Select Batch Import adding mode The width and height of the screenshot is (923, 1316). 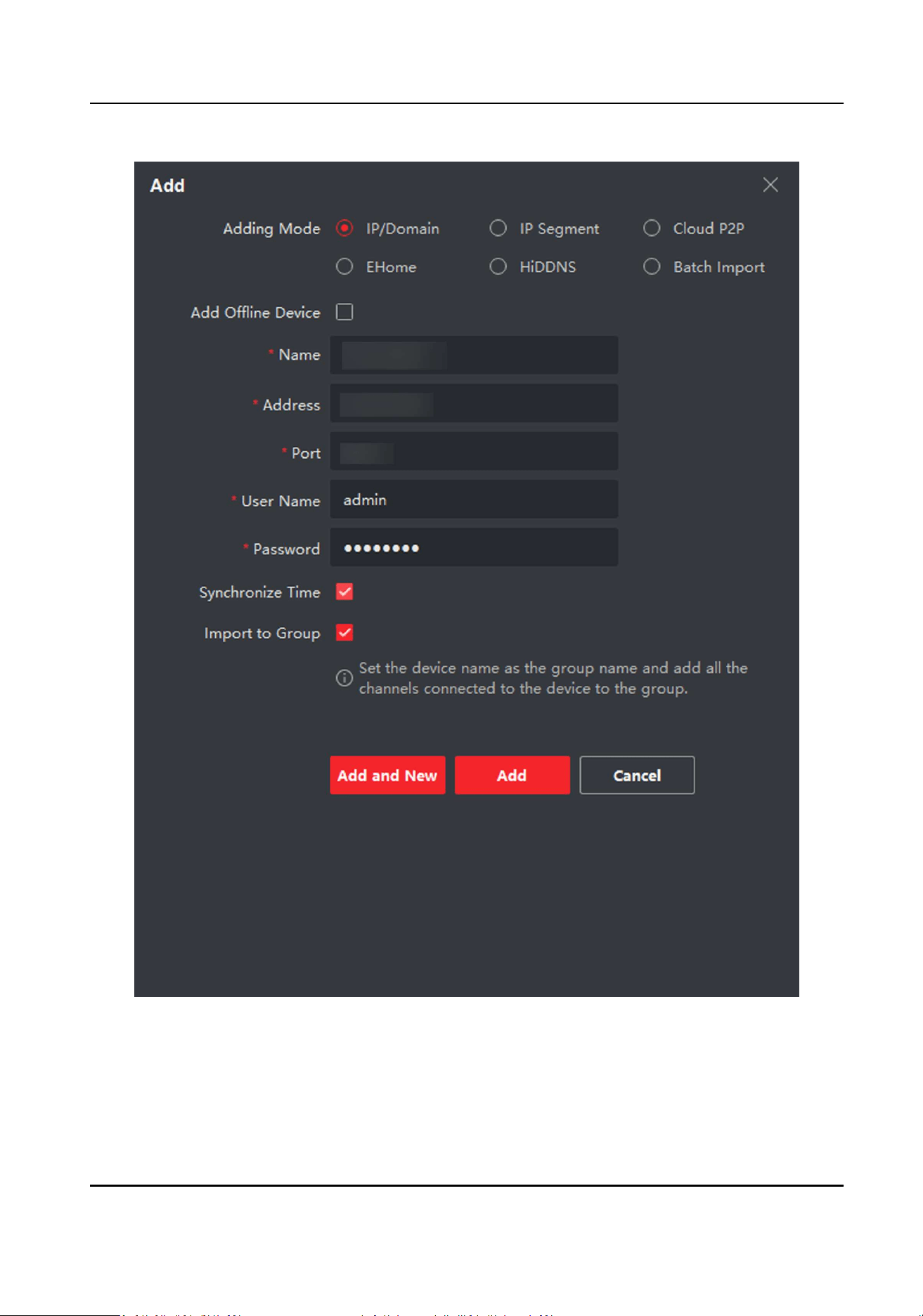(652, 267)
